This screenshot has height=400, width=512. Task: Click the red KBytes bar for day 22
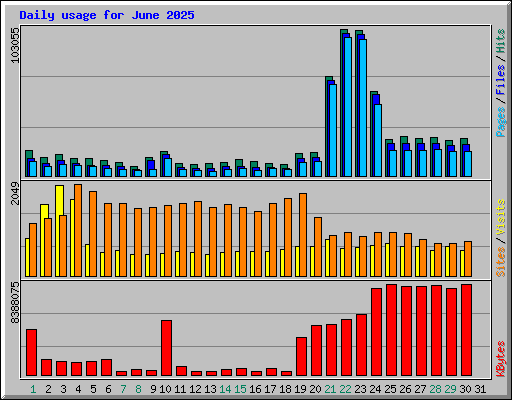(x=347, y=348)
